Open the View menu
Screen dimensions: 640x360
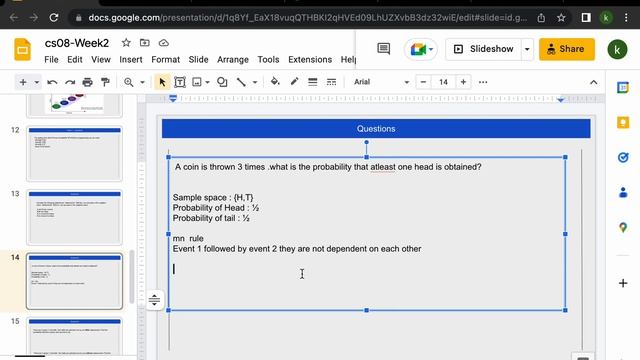pos(101,60)
